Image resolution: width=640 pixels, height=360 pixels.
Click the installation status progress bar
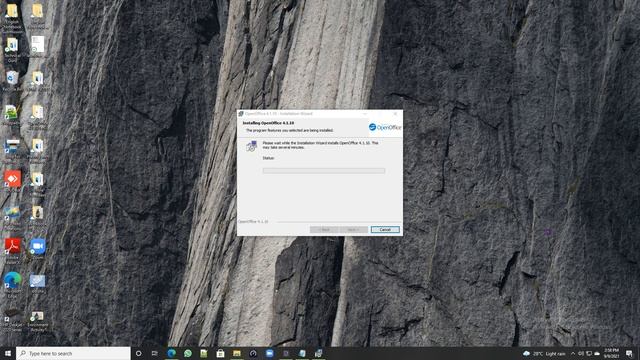click(x=324, y=171)
